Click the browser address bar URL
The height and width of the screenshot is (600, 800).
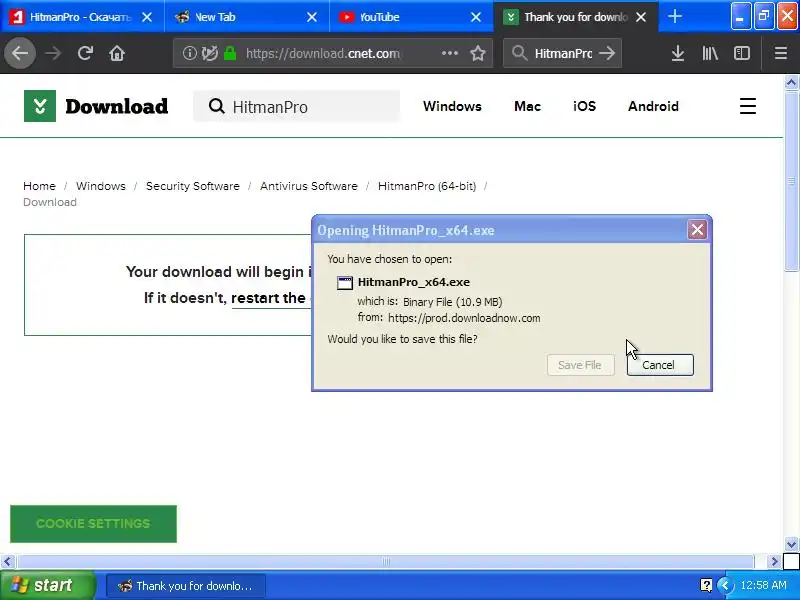[x=322, y=53]
